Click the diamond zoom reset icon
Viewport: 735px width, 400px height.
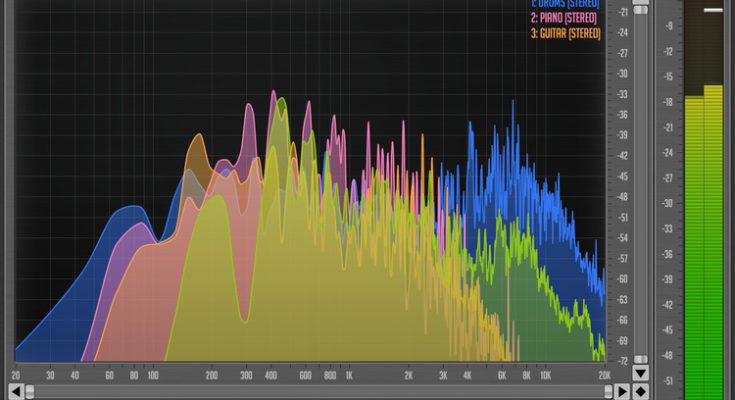[x=641, y=391]
